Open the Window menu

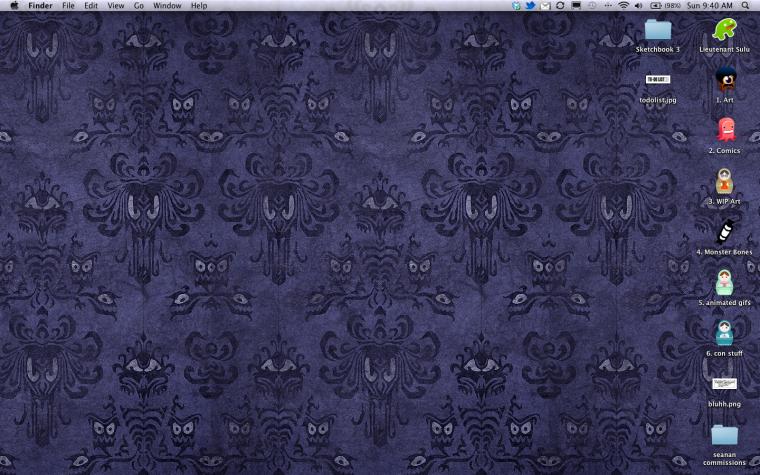click(167, 6)
